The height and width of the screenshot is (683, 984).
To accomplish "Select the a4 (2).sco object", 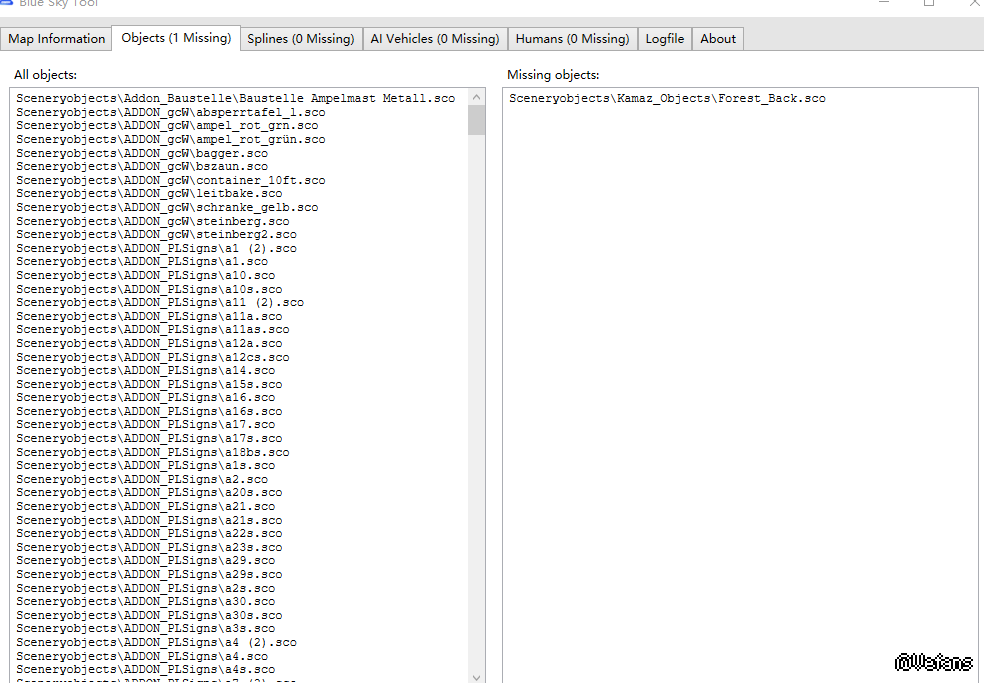I will coord(156,642).
